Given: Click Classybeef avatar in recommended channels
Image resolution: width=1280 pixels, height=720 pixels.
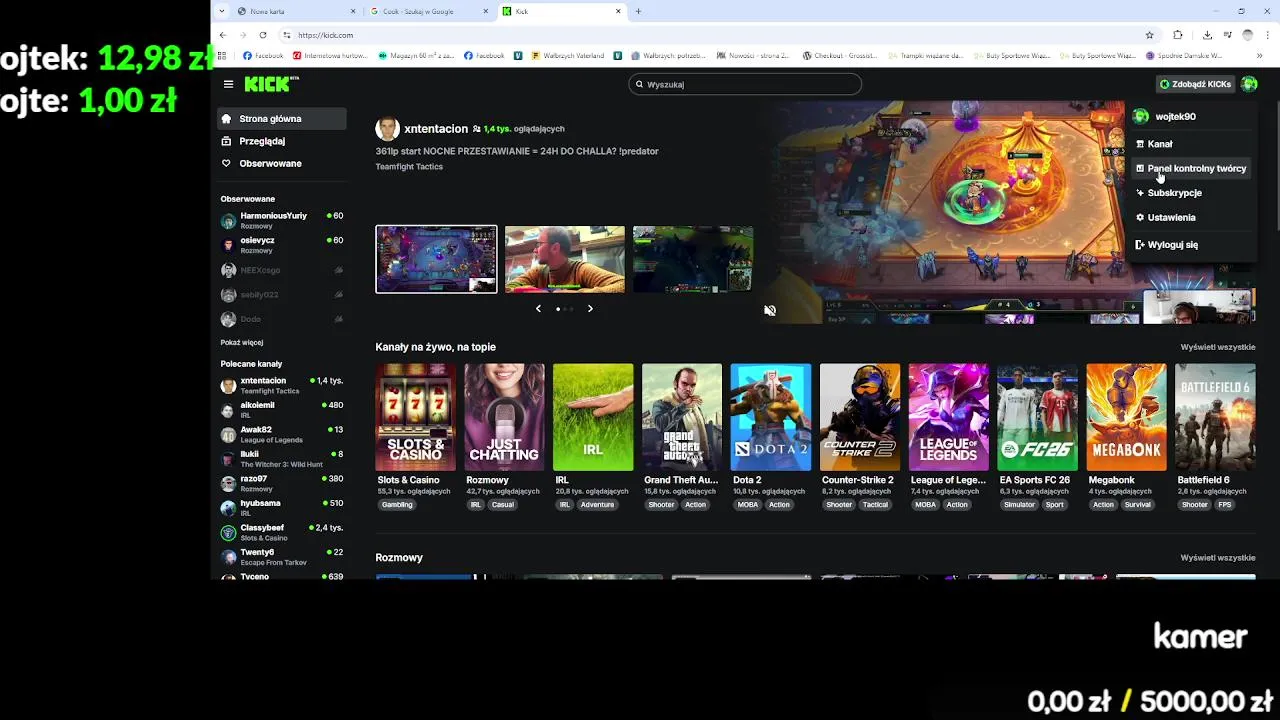Looking at the screenshot, I should [x=228, y=532].
